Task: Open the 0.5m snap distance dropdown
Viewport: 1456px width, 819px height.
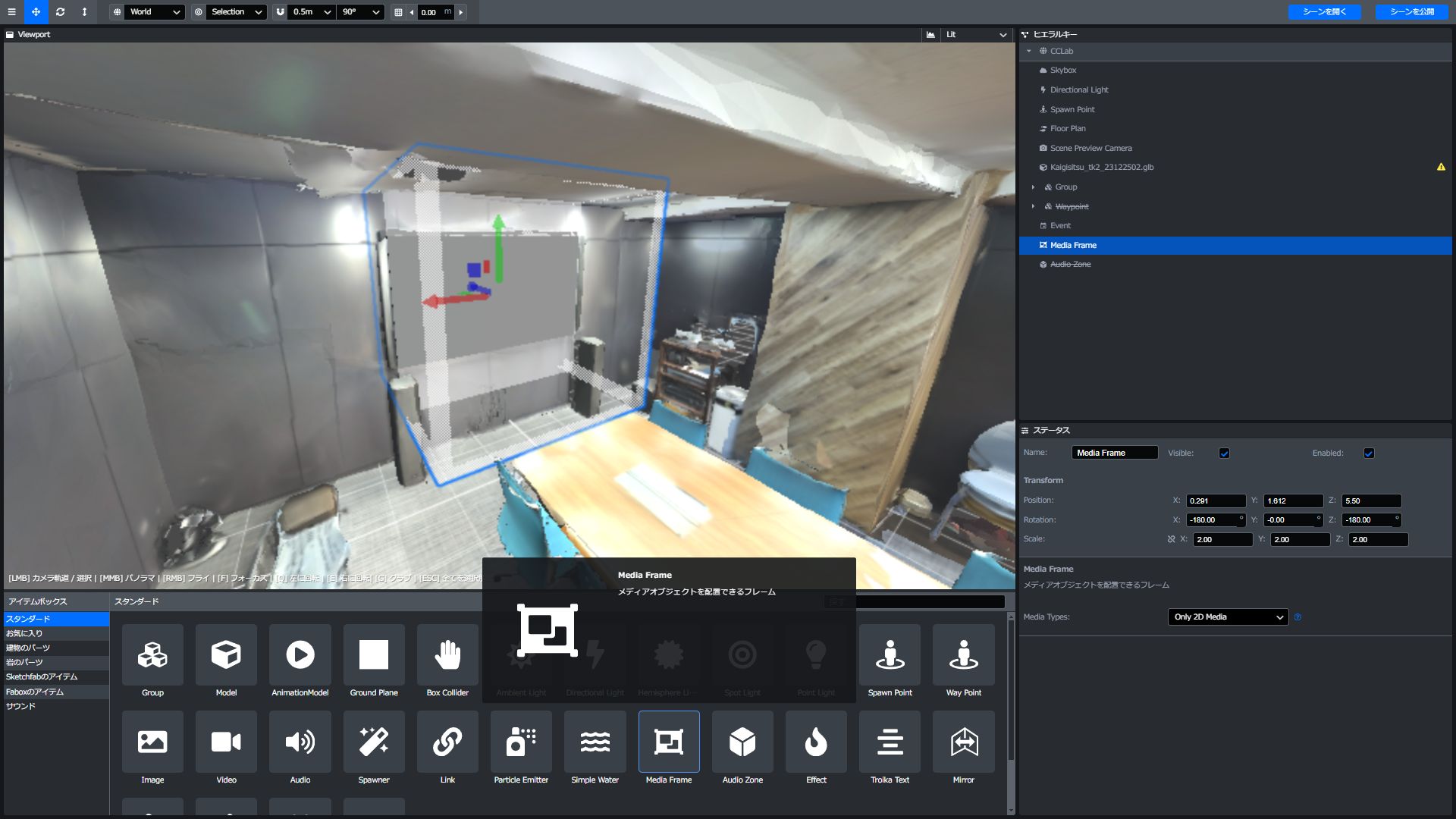Action: pyautogui.click(x=311, y=12)
